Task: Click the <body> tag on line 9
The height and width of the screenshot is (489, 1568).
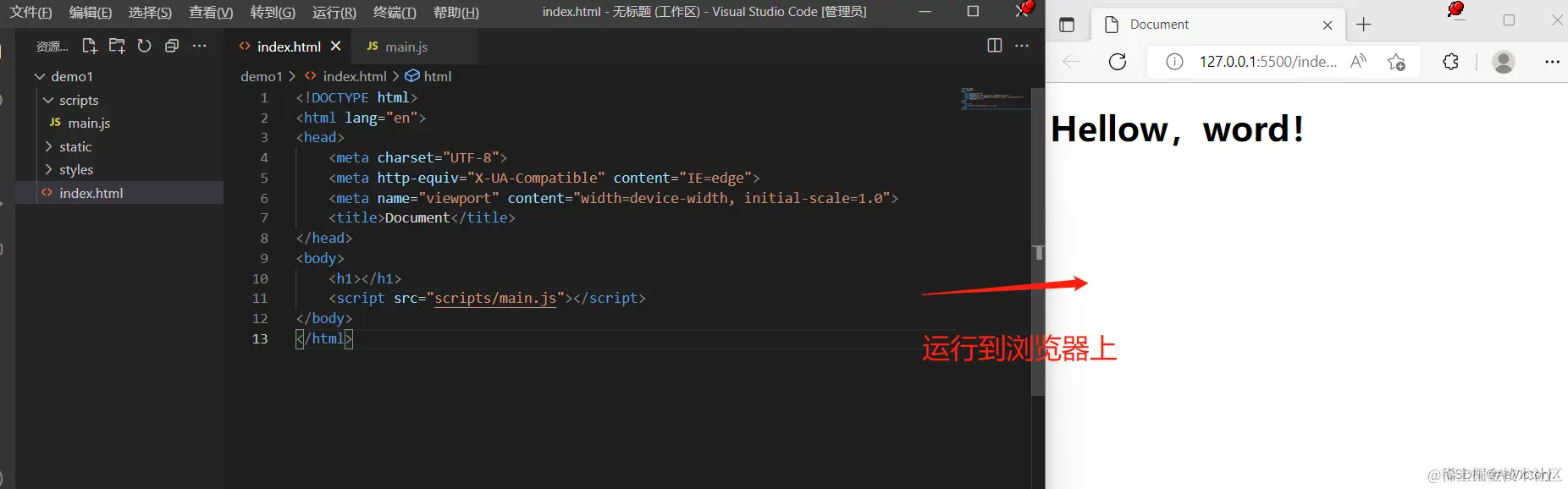Action: click(x=320, y=258)
